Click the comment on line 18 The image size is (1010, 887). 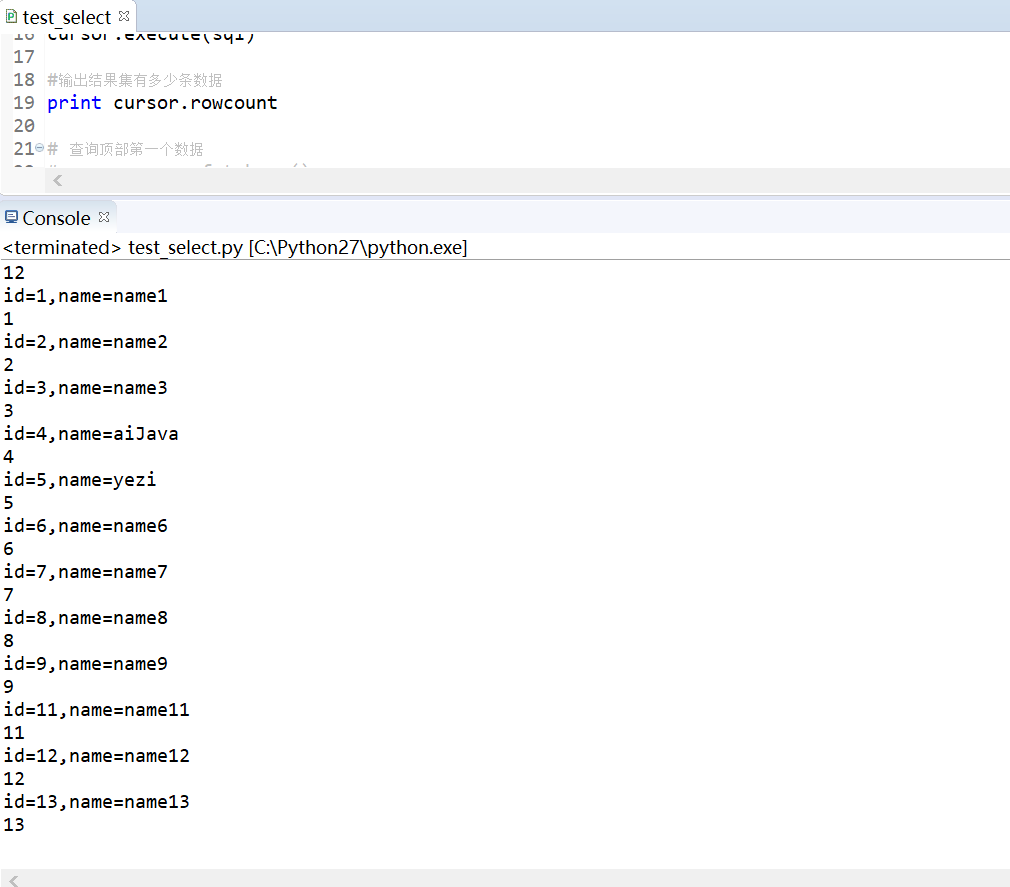[x=125, y=80]
